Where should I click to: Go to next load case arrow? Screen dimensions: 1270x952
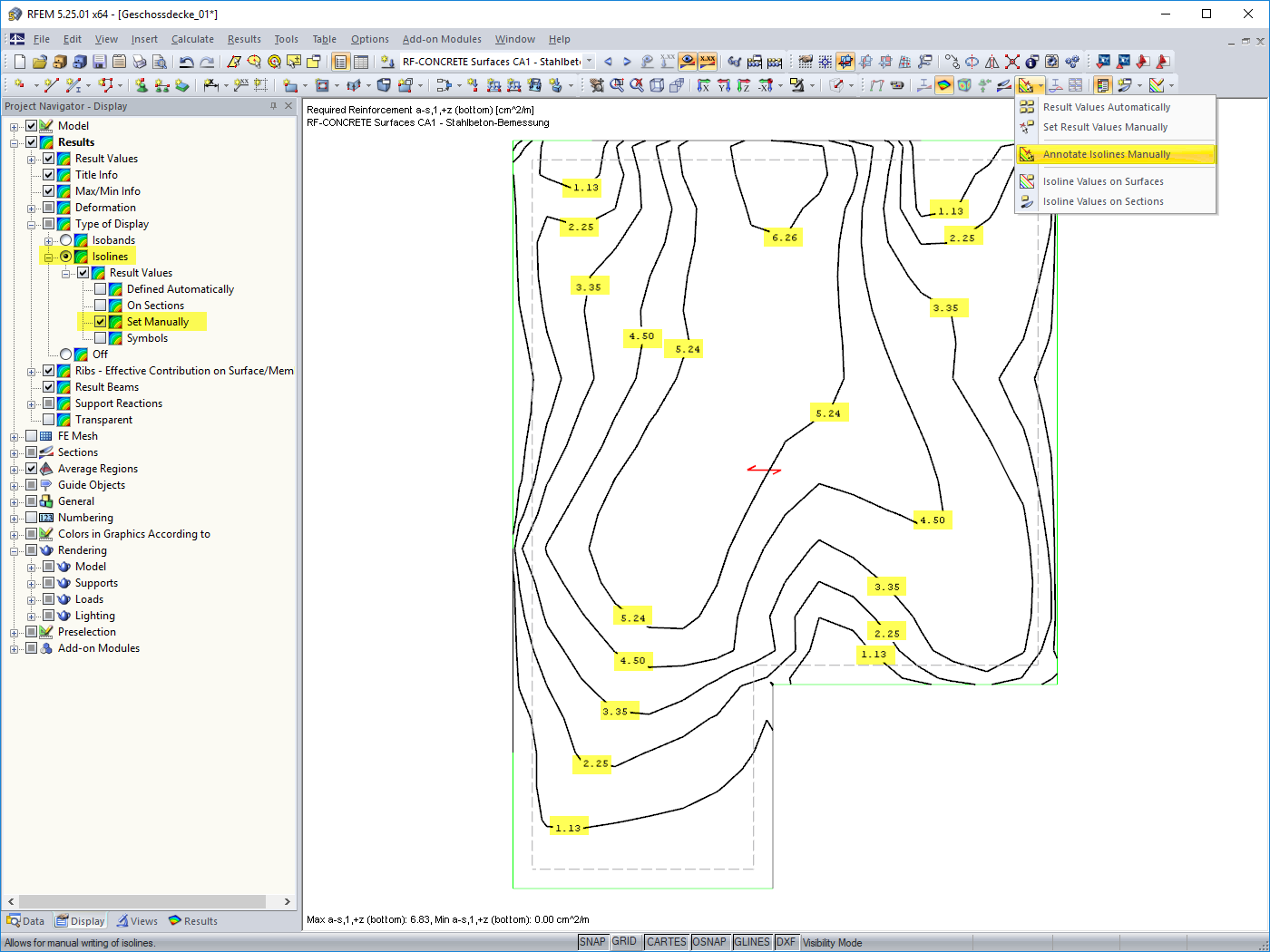(x=627, y=62)
